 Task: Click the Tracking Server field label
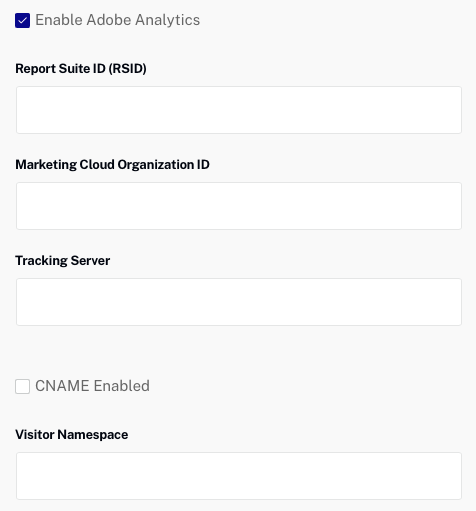coord(63,261)
